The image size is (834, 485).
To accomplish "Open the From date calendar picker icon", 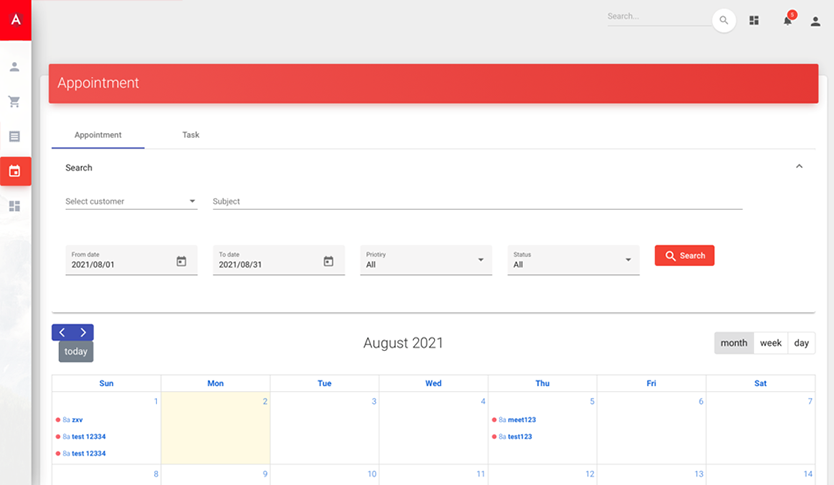I will pos(181,261).
